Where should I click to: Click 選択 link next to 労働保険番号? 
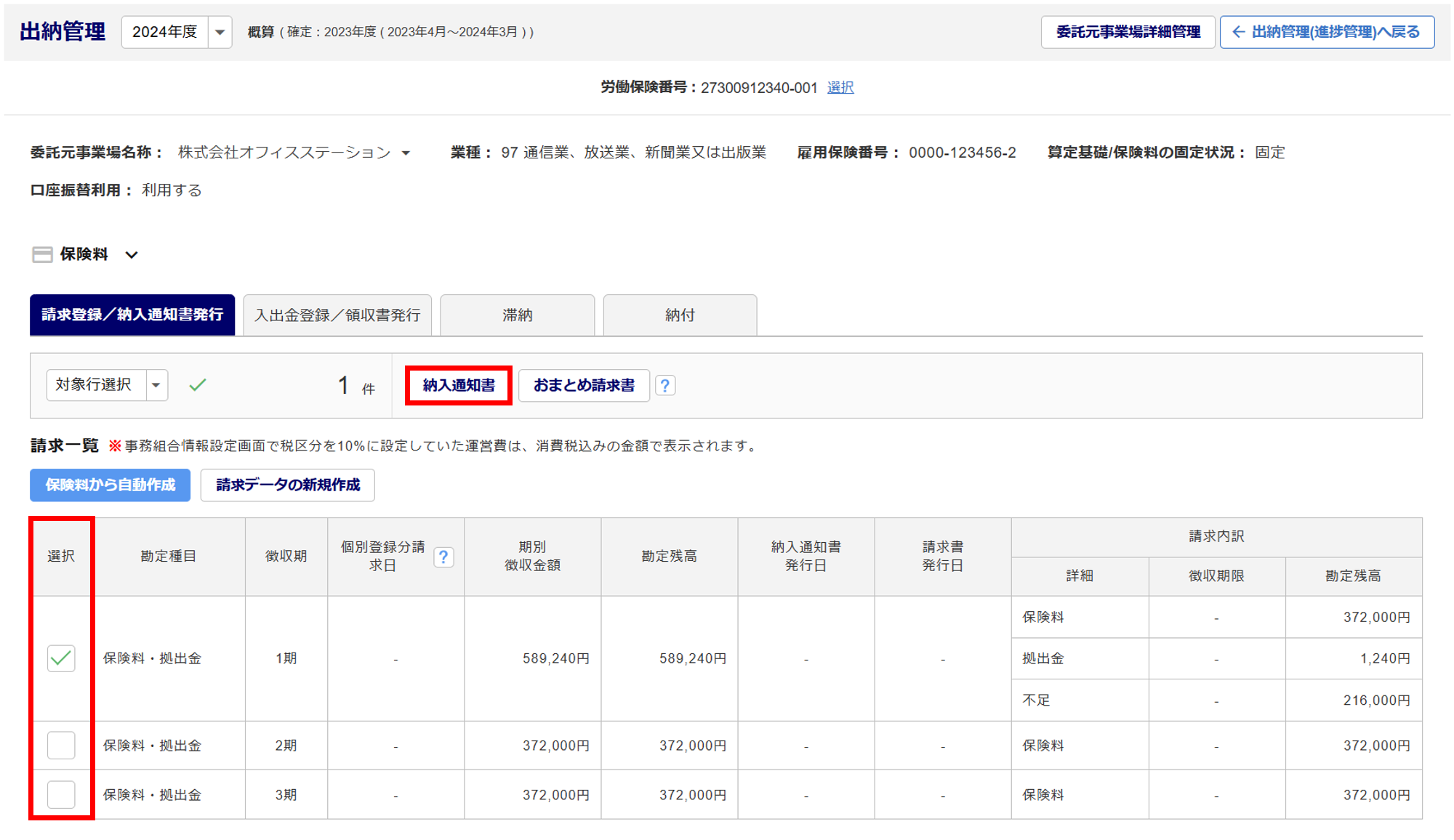coord(840,88)
